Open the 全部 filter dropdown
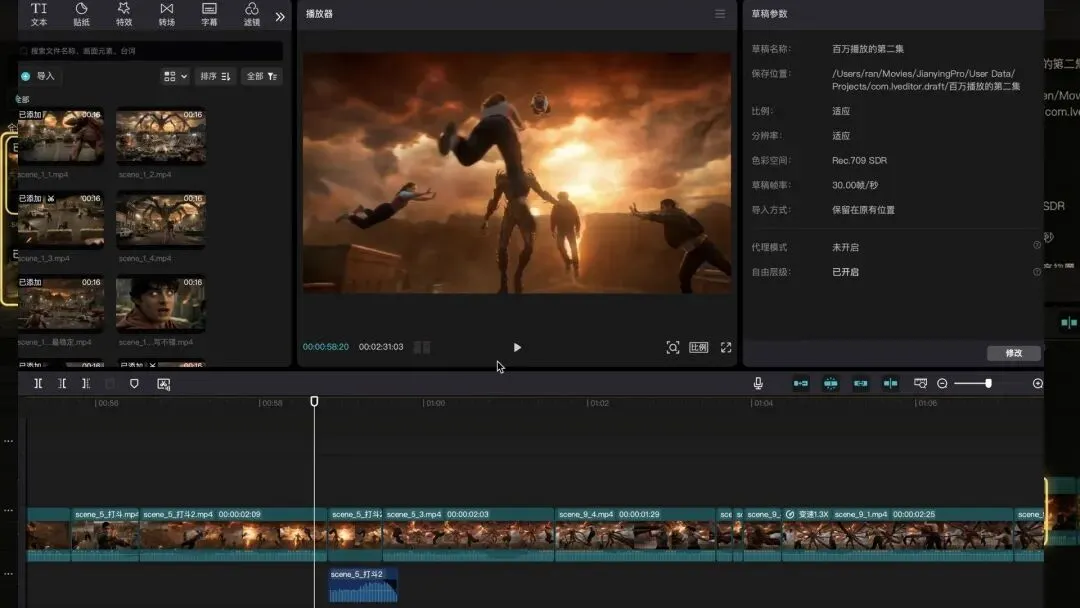 point(261,76)
